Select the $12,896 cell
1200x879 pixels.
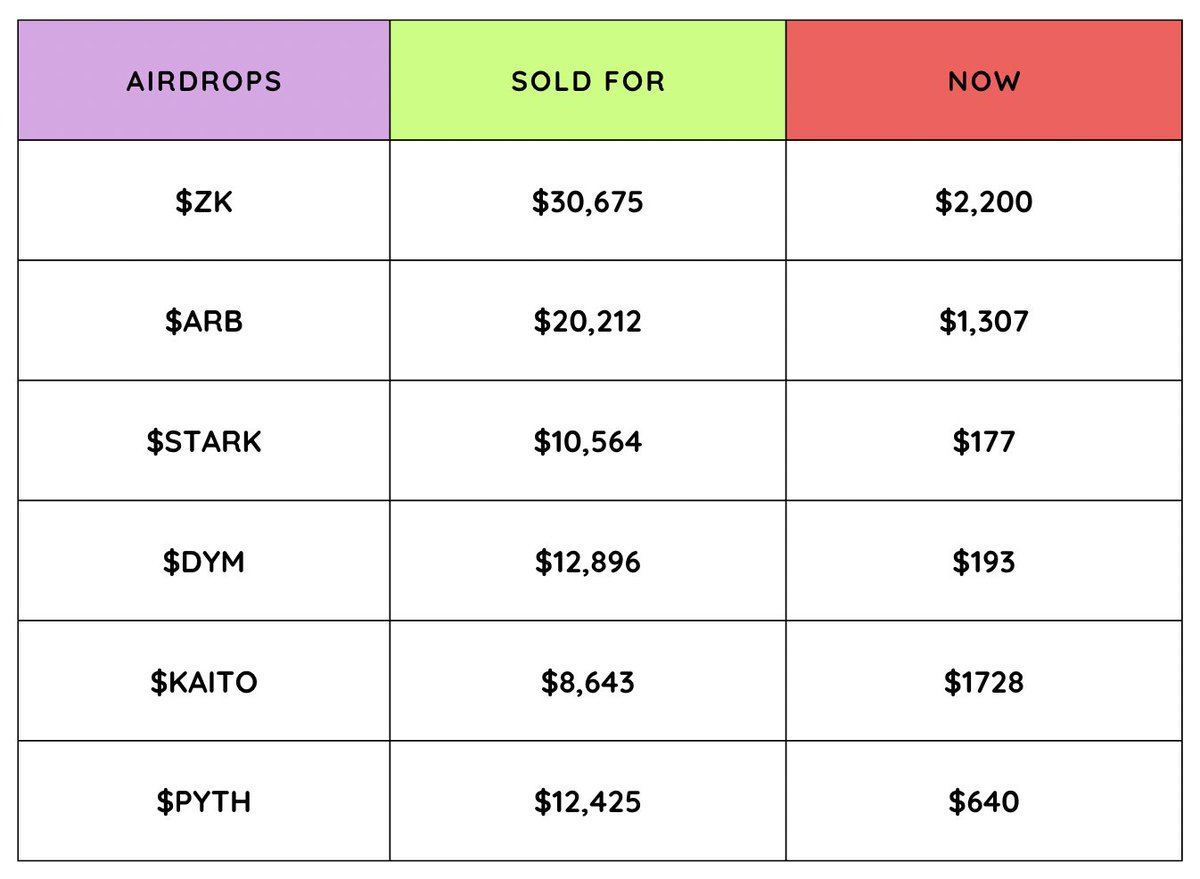point(588,562)
